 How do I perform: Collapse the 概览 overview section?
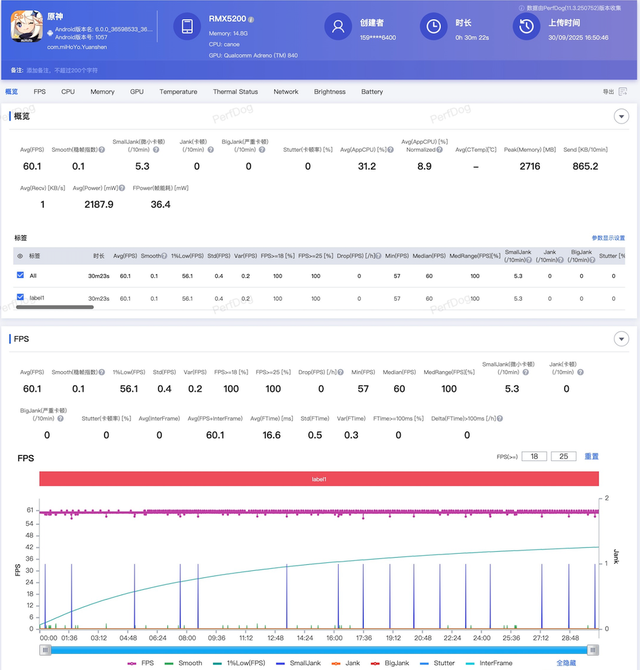click(x=621, y=117)
